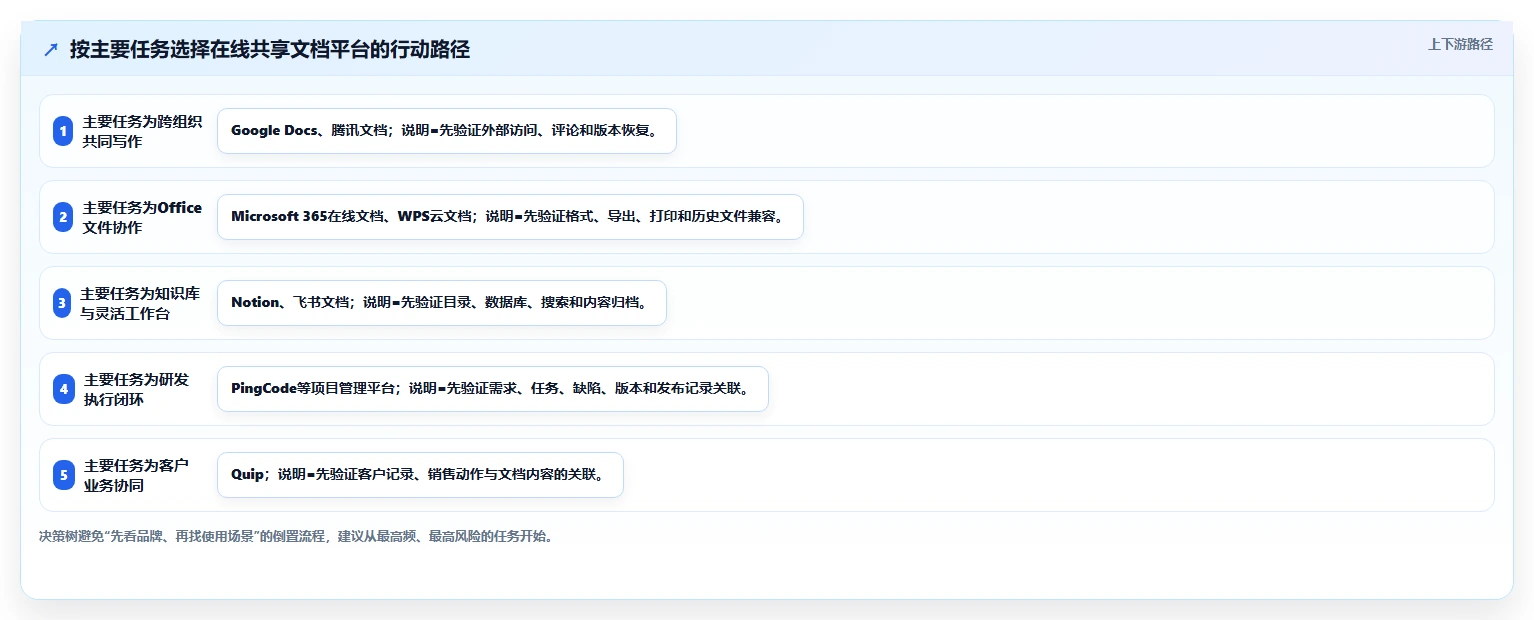Click the step 1 number badge

coord(63,131)
